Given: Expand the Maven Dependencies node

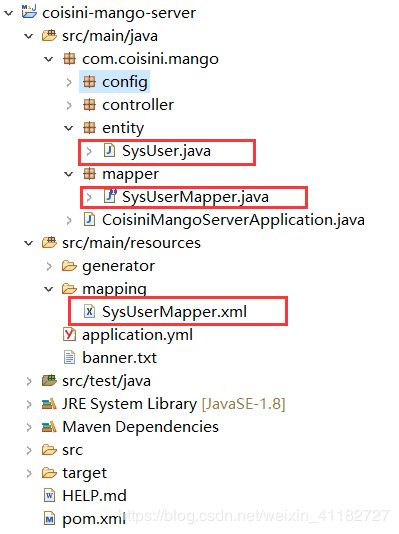Looking at the screenshot, I should [29, 427].
